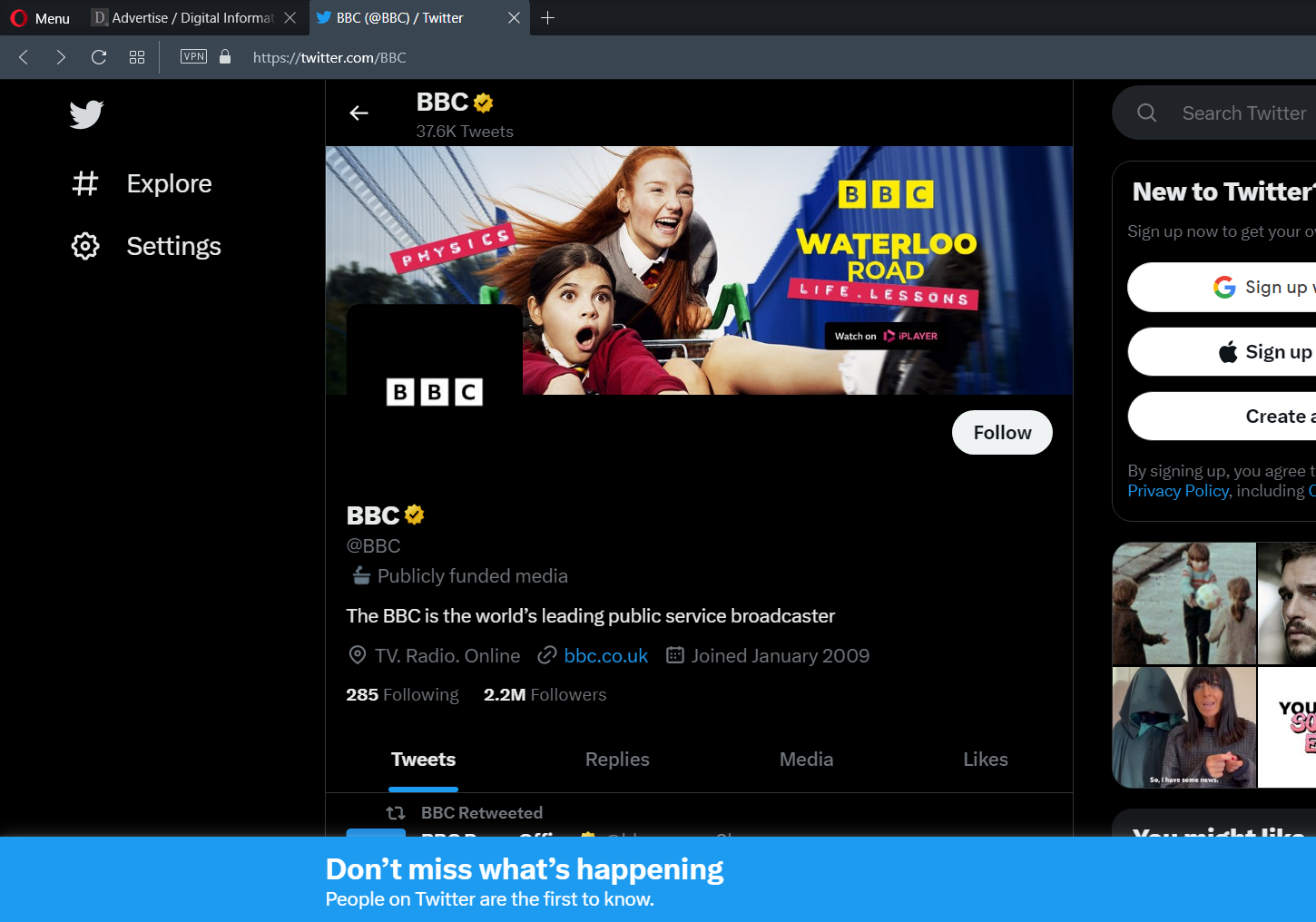Viewport: 1316px width, 922px height.
Task: Click the Joined January 2009 text
Action: (x=781, y=655)
